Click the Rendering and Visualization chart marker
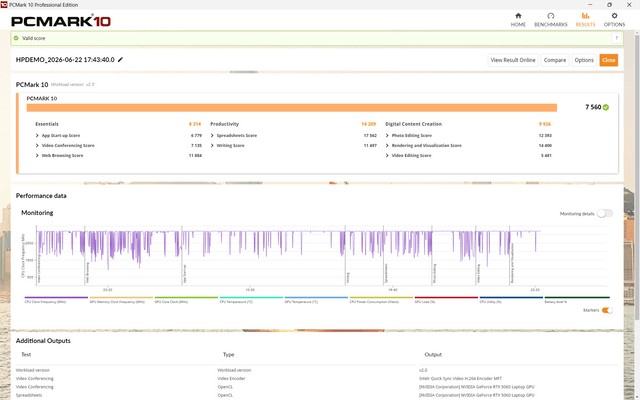The height and width of the screenshot is (400, 640). click(510, 255)
